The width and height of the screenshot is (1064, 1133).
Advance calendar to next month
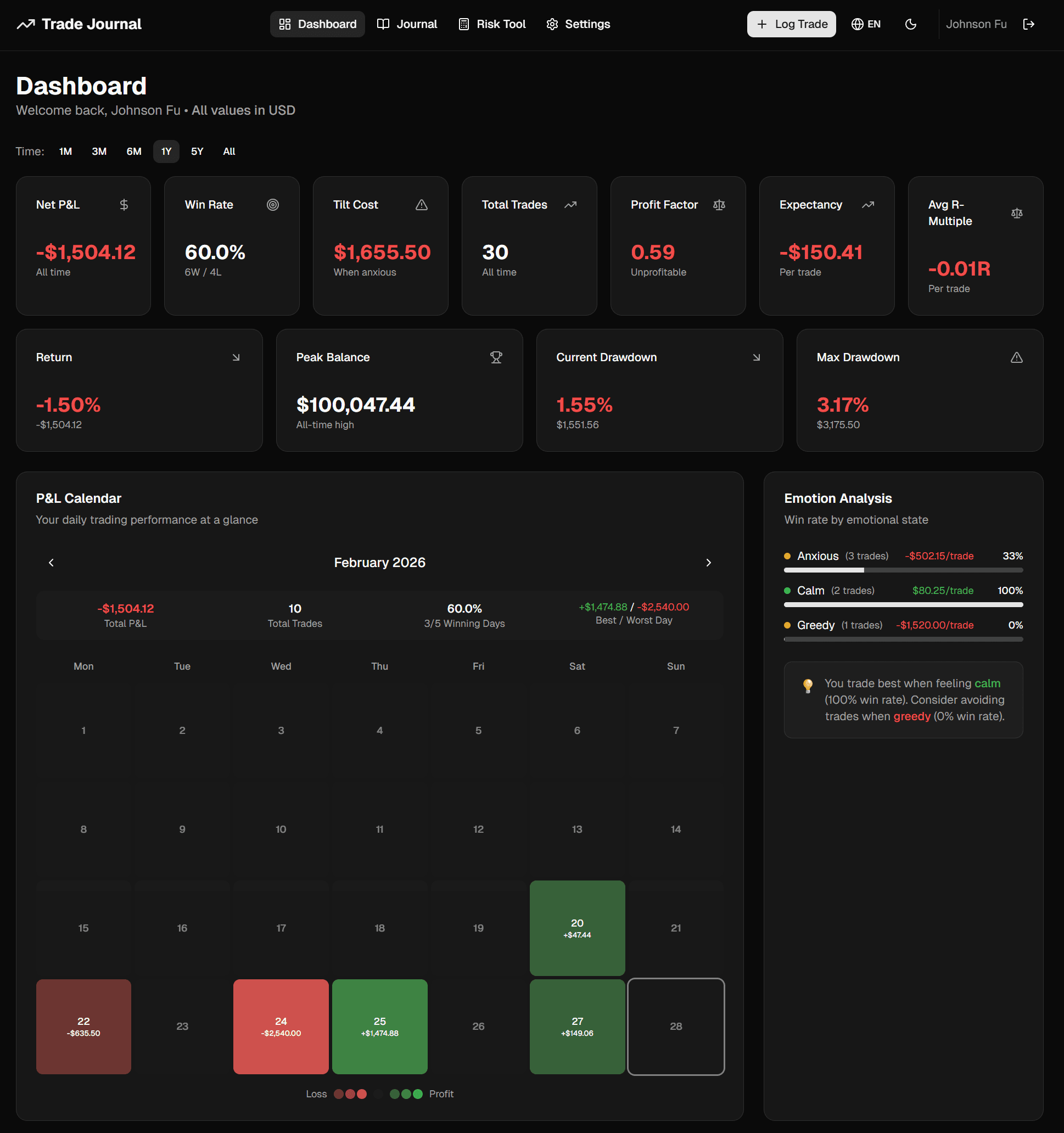(x=708, y=563)
